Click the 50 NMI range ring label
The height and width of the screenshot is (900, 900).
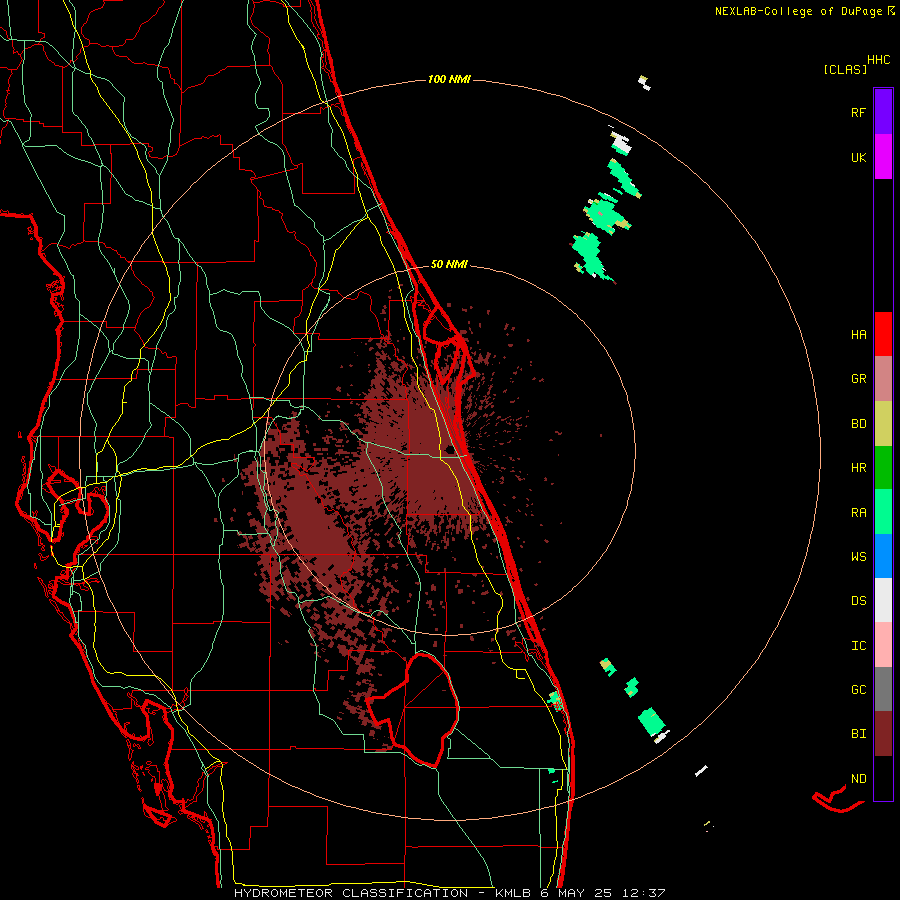coord(449,264)
